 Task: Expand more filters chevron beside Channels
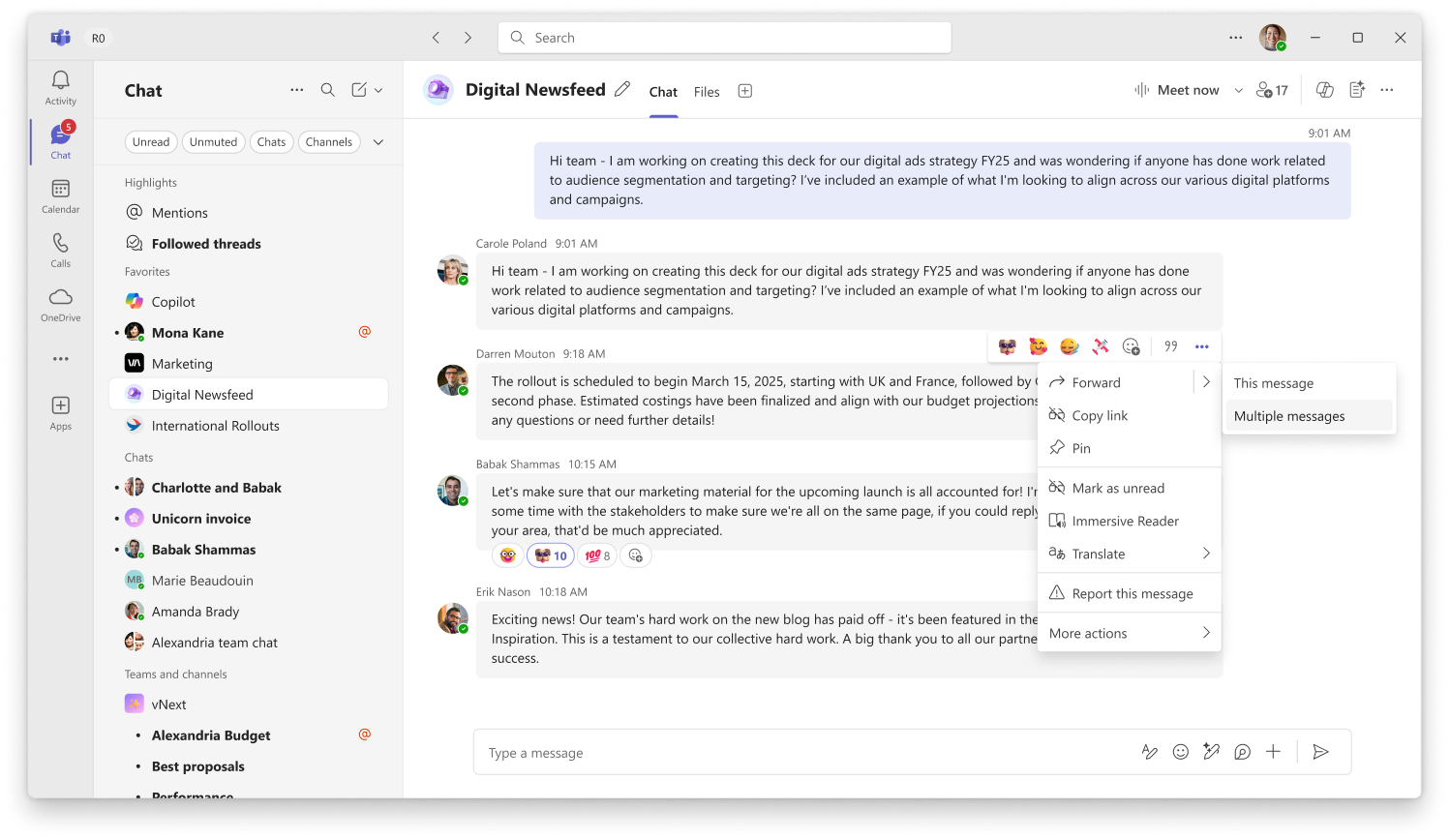coord(378,142)
